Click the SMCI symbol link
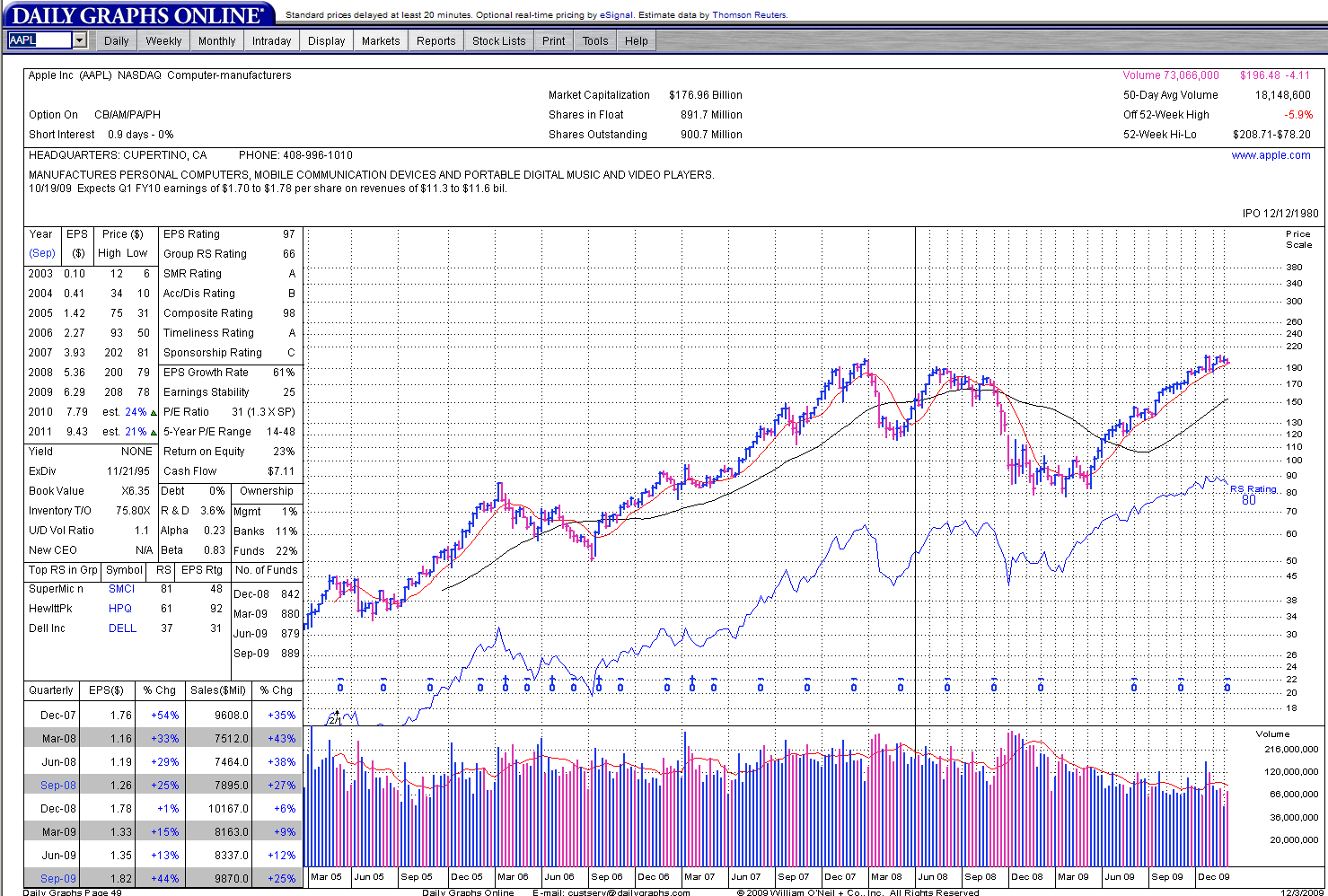Image resolution: width=1328 pixels, height=896 pixels. 121,589
